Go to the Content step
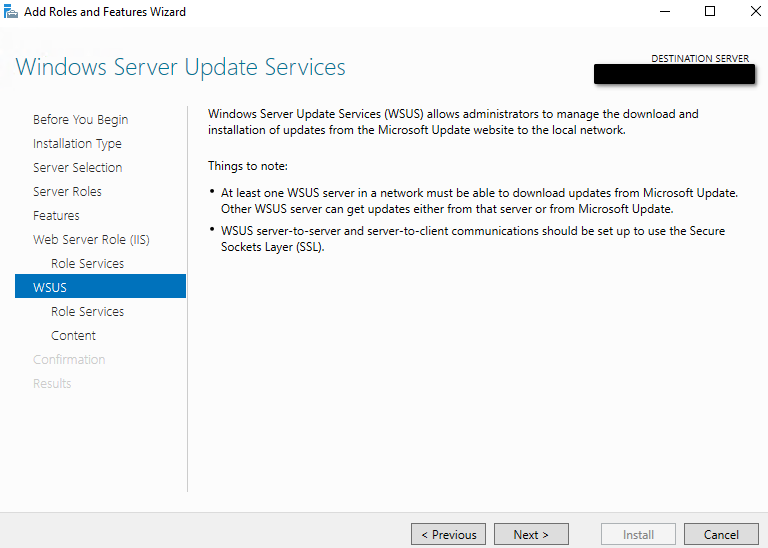 click(73, 335)
